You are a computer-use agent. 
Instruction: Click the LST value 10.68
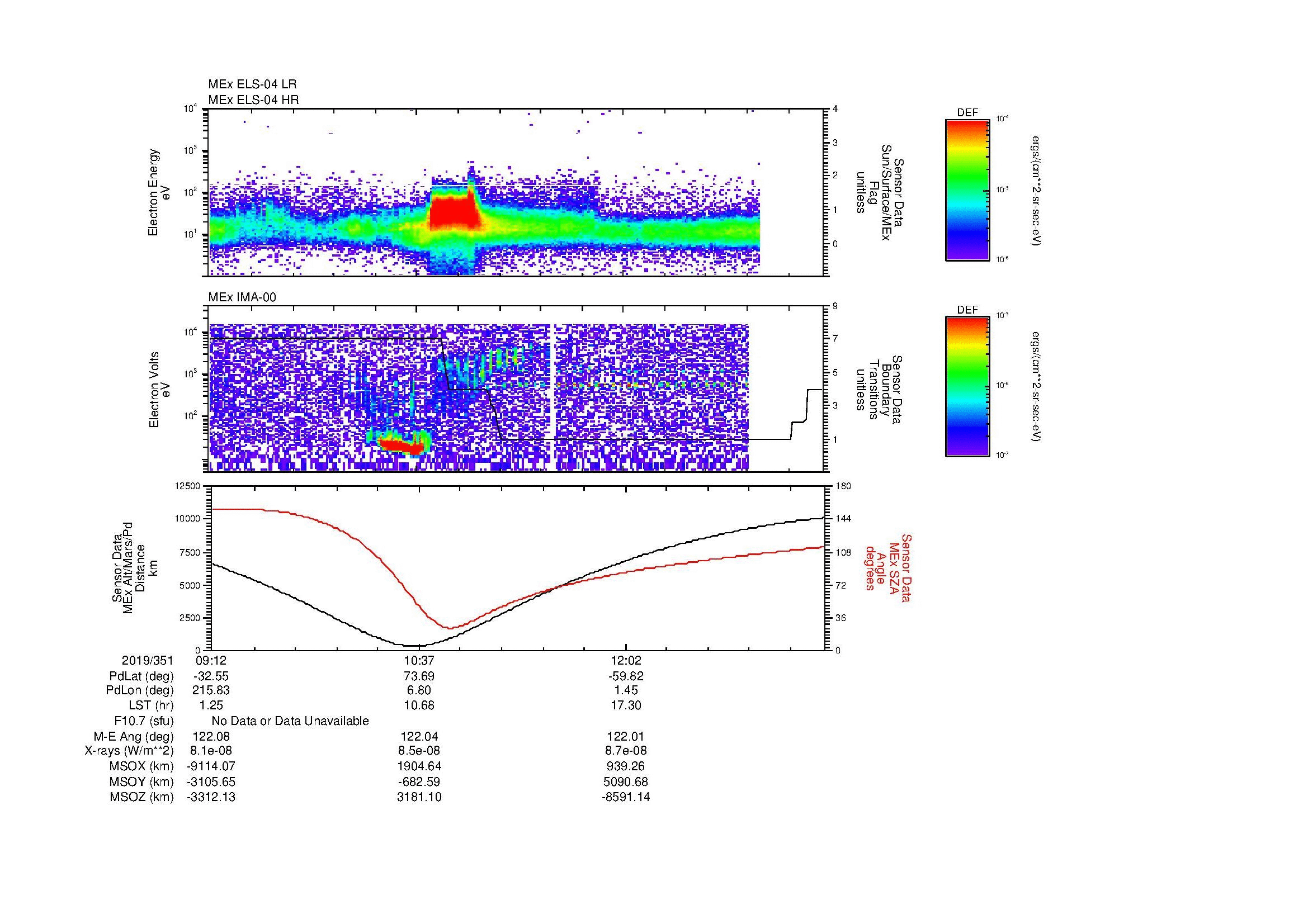[x=419, y=705]
